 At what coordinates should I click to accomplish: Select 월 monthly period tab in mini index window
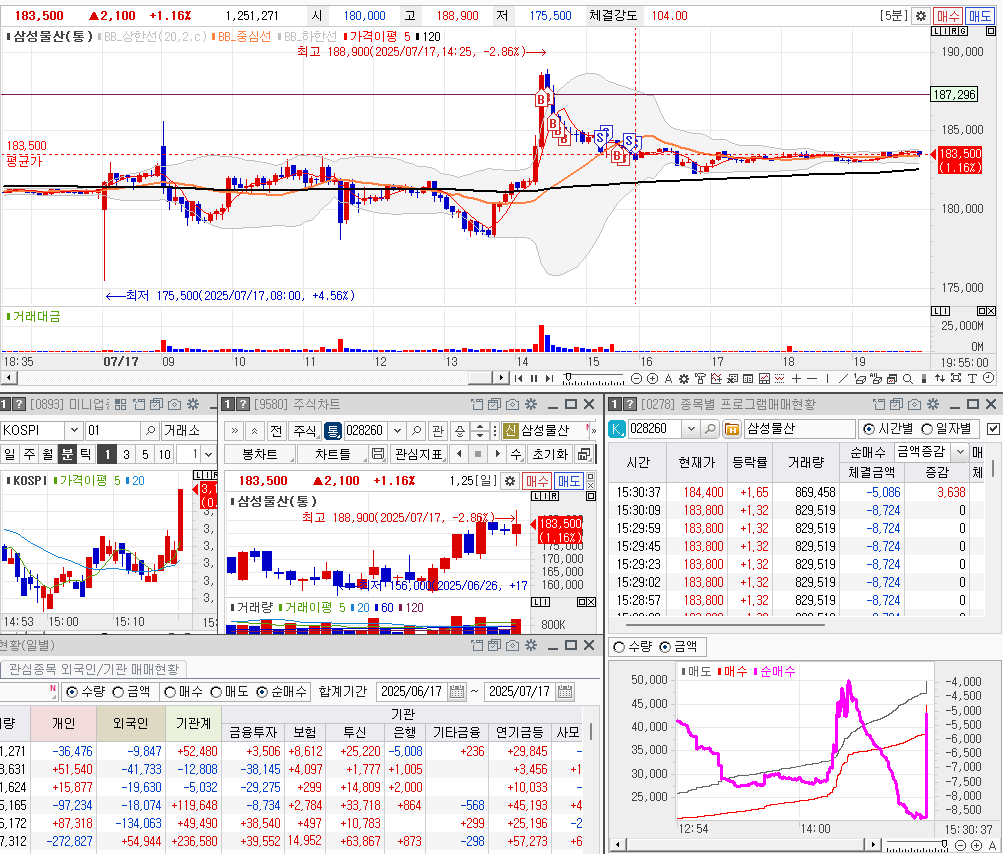point(48,454)
